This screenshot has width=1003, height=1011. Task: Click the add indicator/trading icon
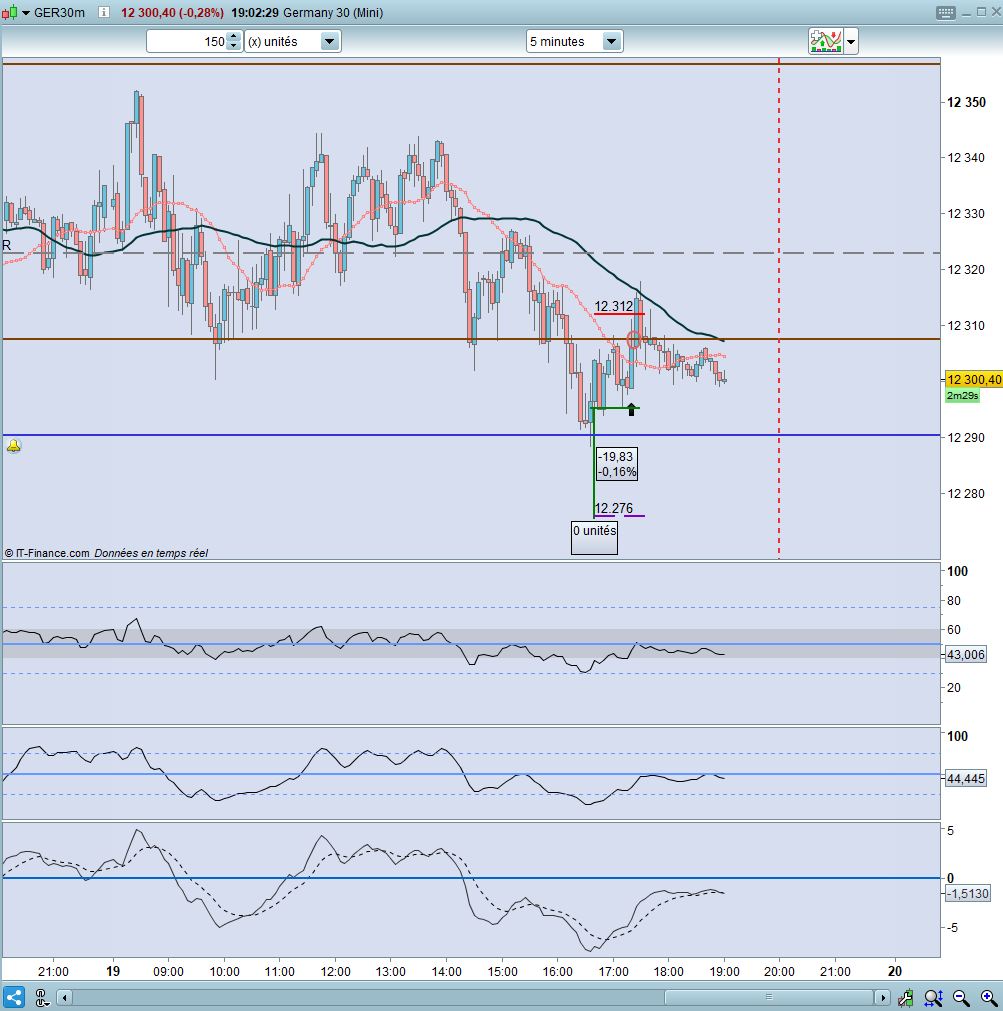point(826,41)
